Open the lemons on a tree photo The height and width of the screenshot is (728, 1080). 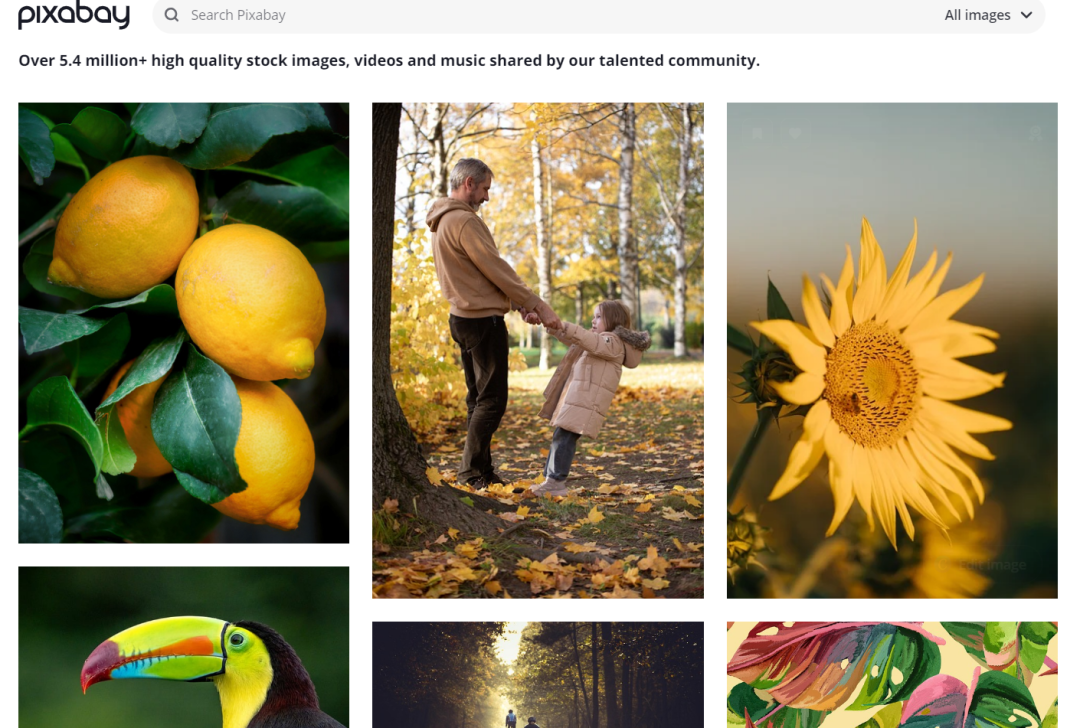pos(183,323)
